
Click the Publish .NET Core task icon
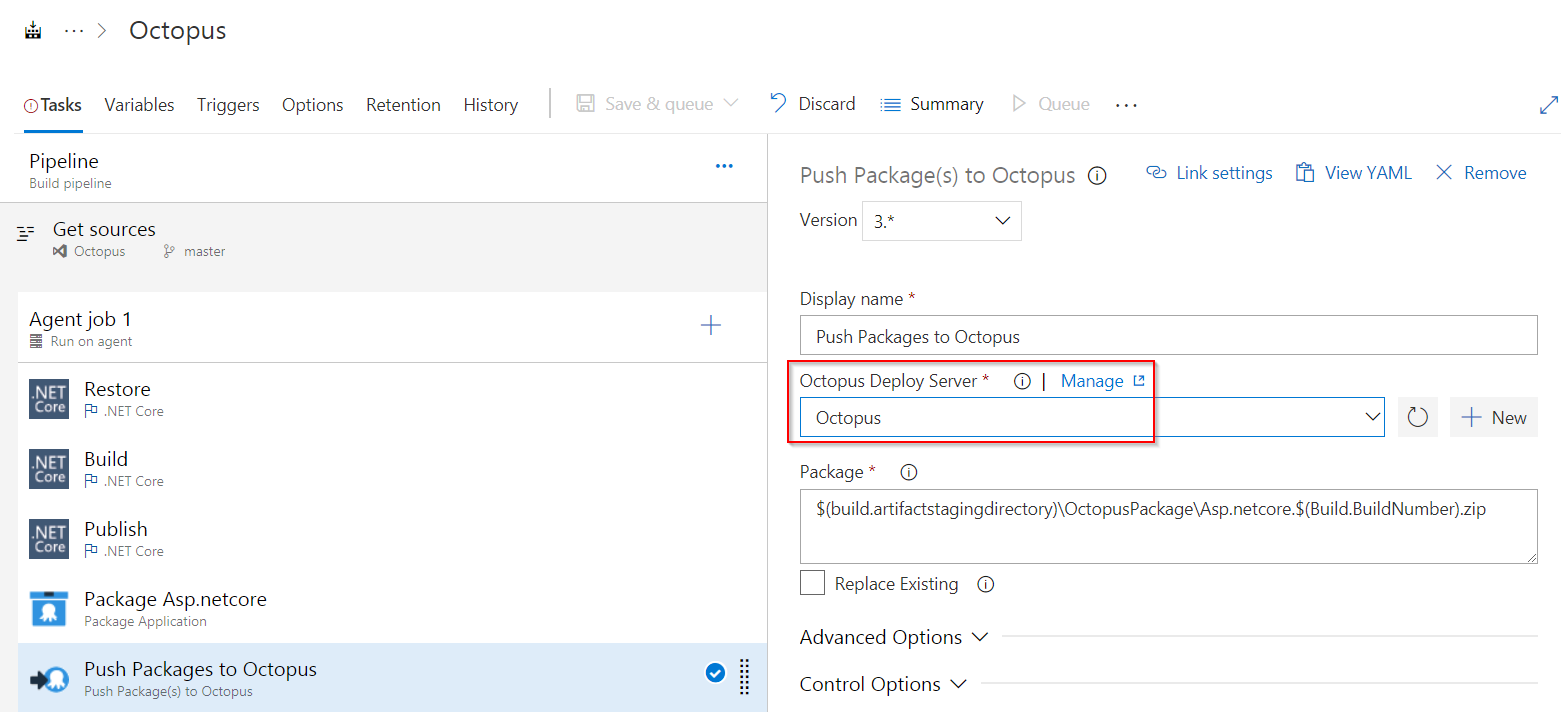49,538
